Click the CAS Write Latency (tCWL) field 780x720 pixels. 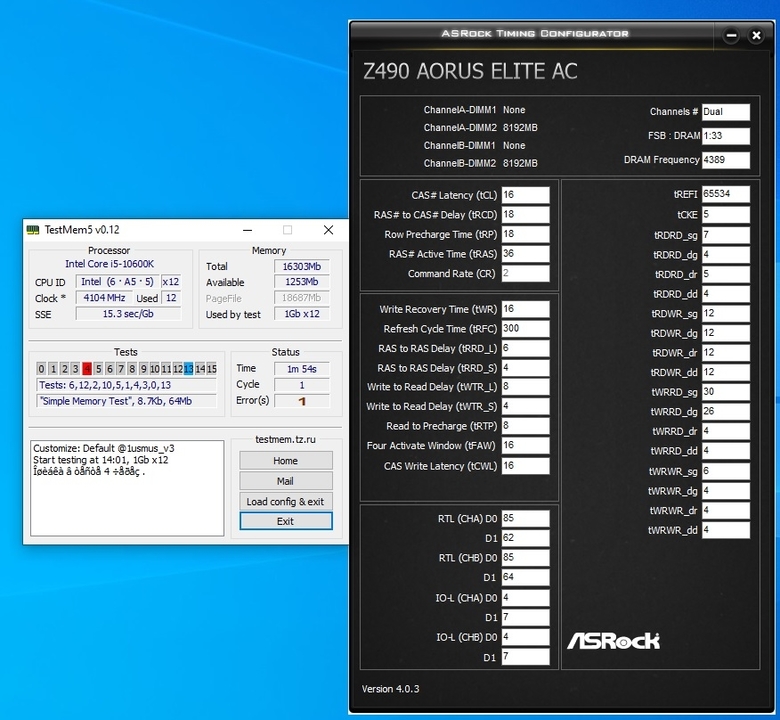click(525, 466)
